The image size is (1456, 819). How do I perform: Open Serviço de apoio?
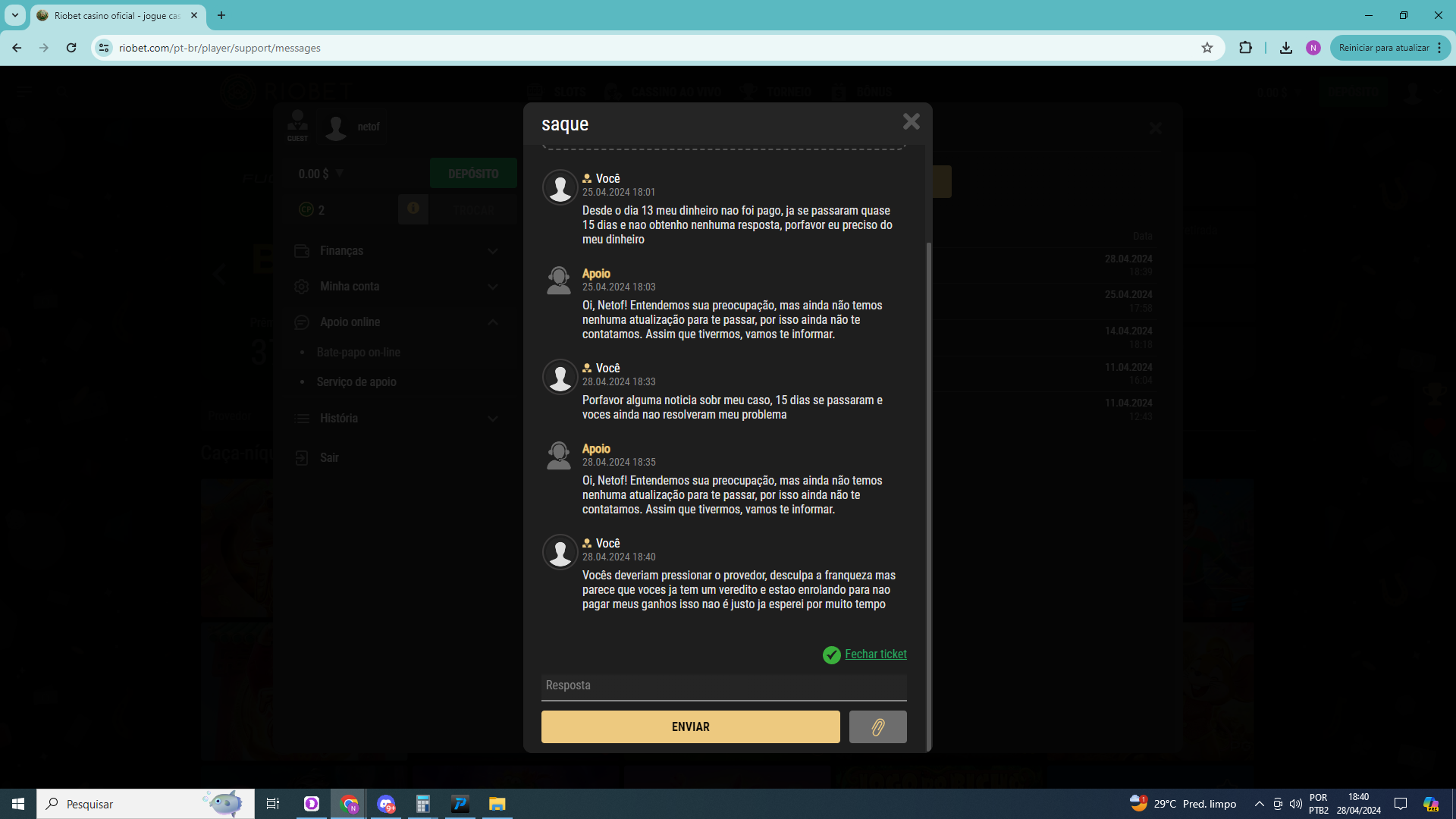coord(356,382)
